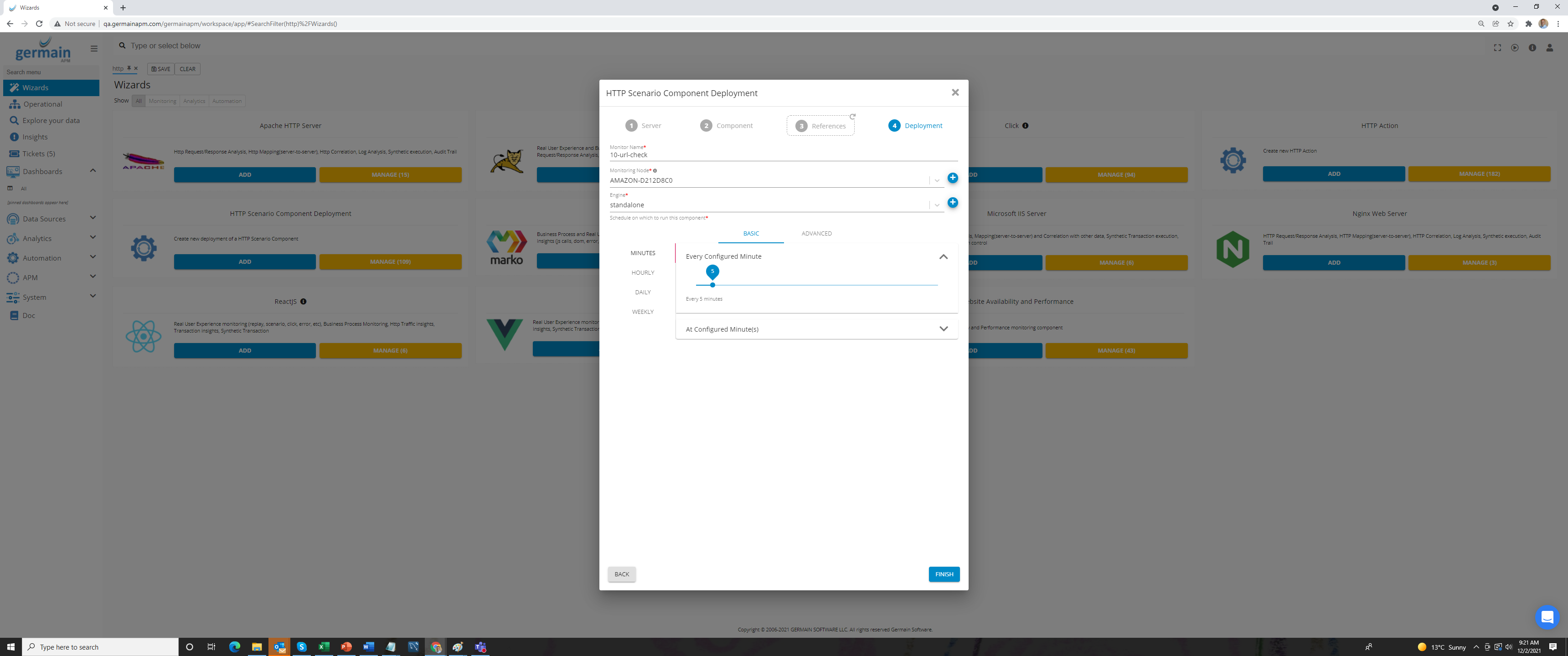Toggle the hamburger sidebar menu icon
This screenshot has height=656, width=1568.
coord(94,49)
